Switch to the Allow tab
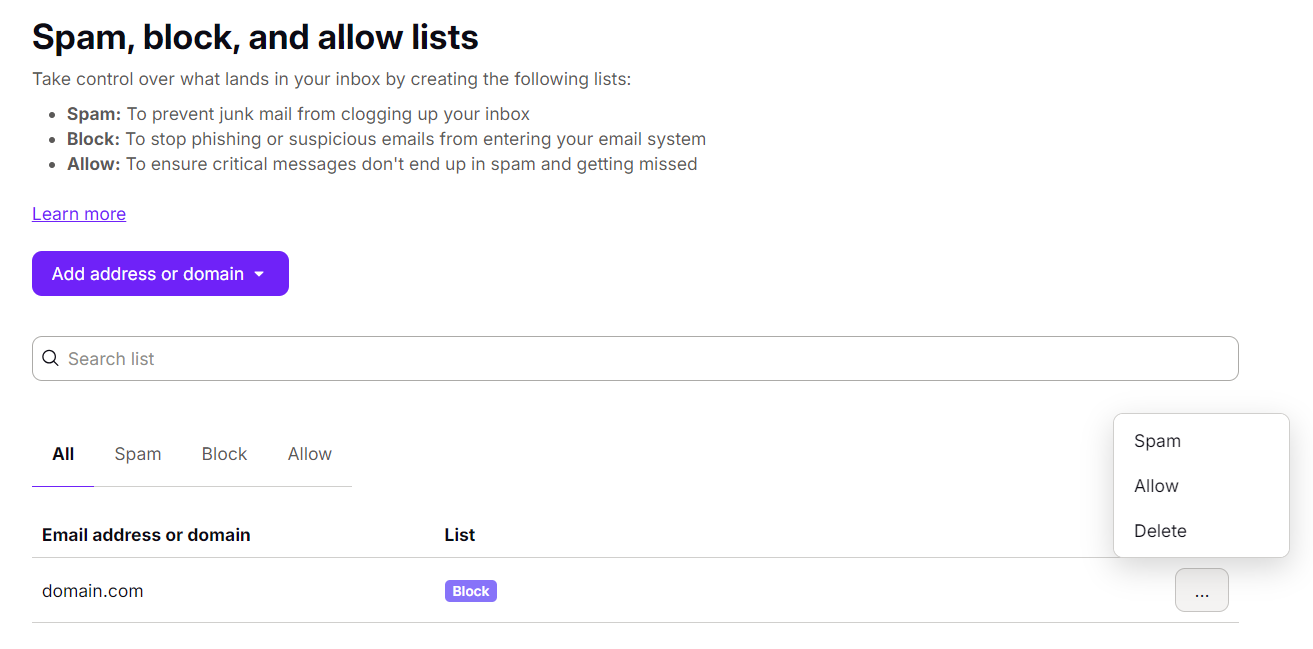 310,454
